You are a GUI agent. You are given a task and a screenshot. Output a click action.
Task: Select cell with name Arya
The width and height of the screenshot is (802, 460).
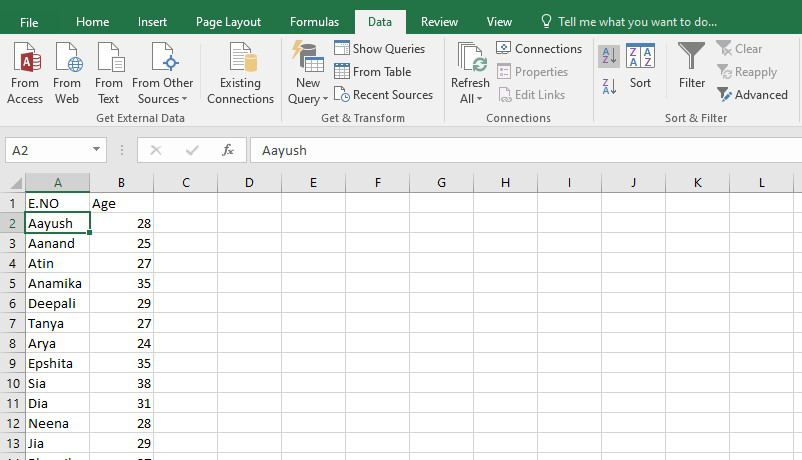tap(58, 343)
